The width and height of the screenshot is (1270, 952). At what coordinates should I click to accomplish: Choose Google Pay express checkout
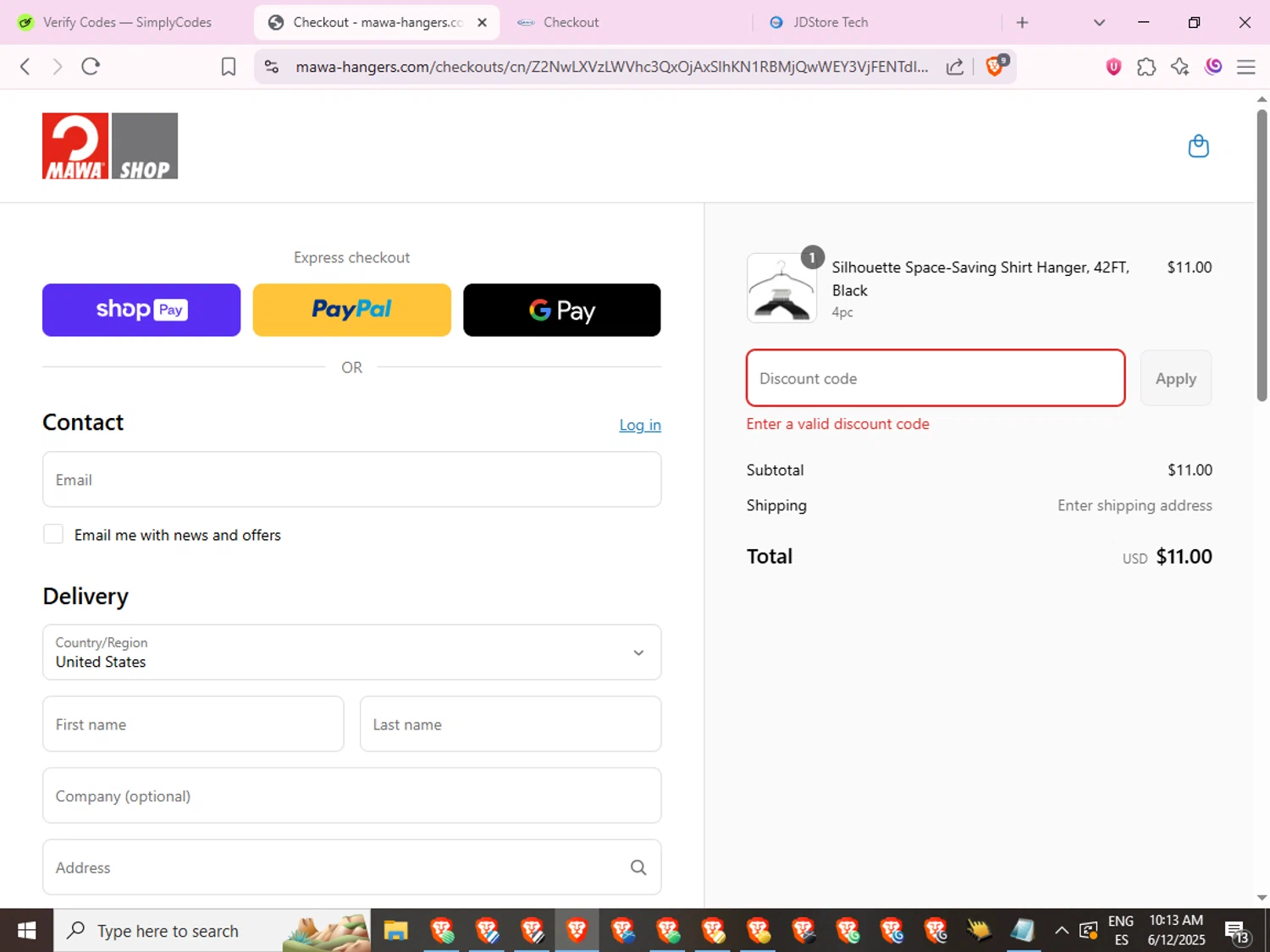point(562,310)
